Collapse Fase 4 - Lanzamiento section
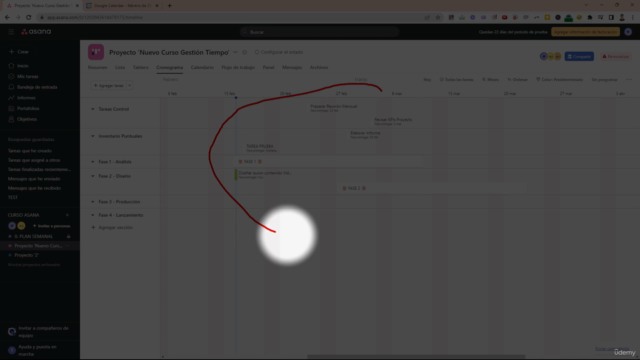The width and height of the screenshot is (640, 360). (x=93, y=215)
